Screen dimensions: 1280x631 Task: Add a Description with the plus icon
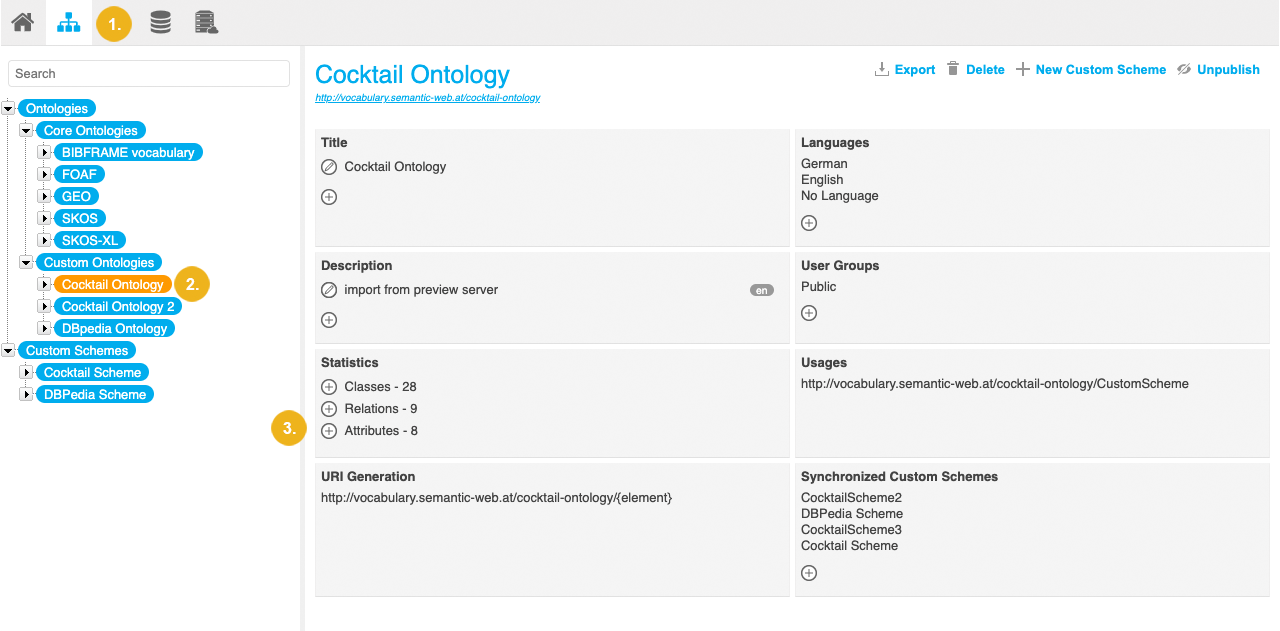329,320
